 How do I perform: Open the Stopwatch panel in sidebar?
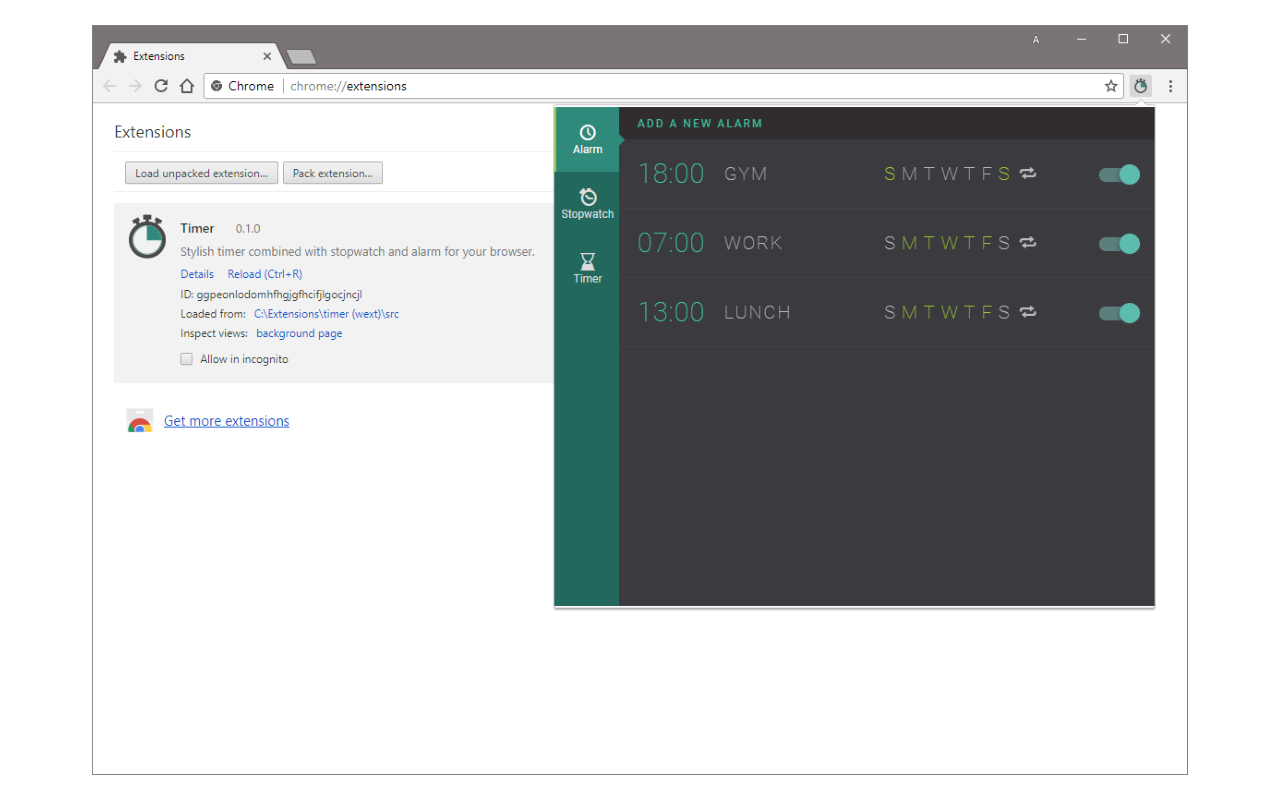pyautogui.click(x=587, y=204)
